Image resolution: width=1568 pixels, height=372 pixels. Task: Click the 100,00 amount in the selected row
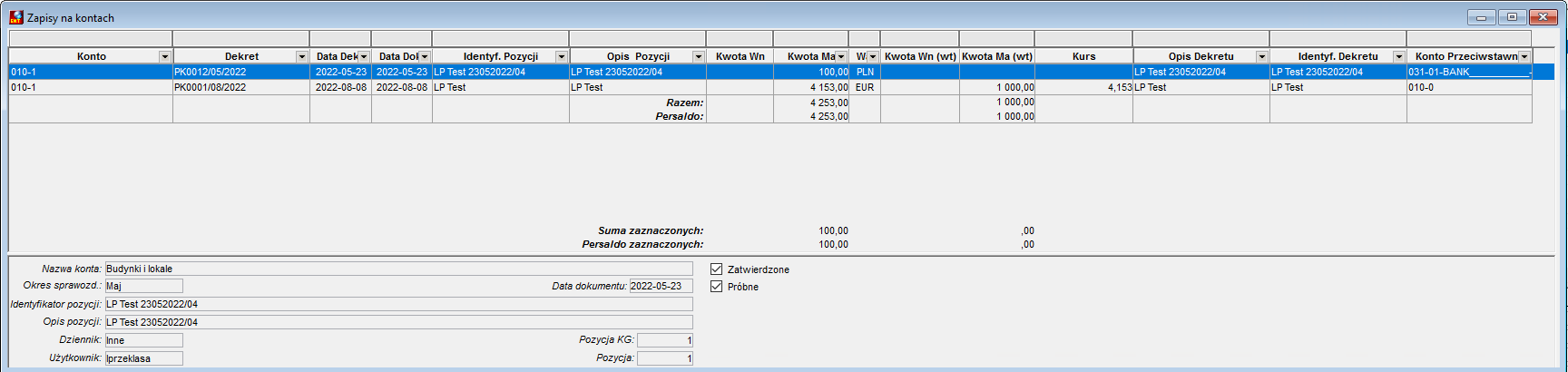coord(811,72)
